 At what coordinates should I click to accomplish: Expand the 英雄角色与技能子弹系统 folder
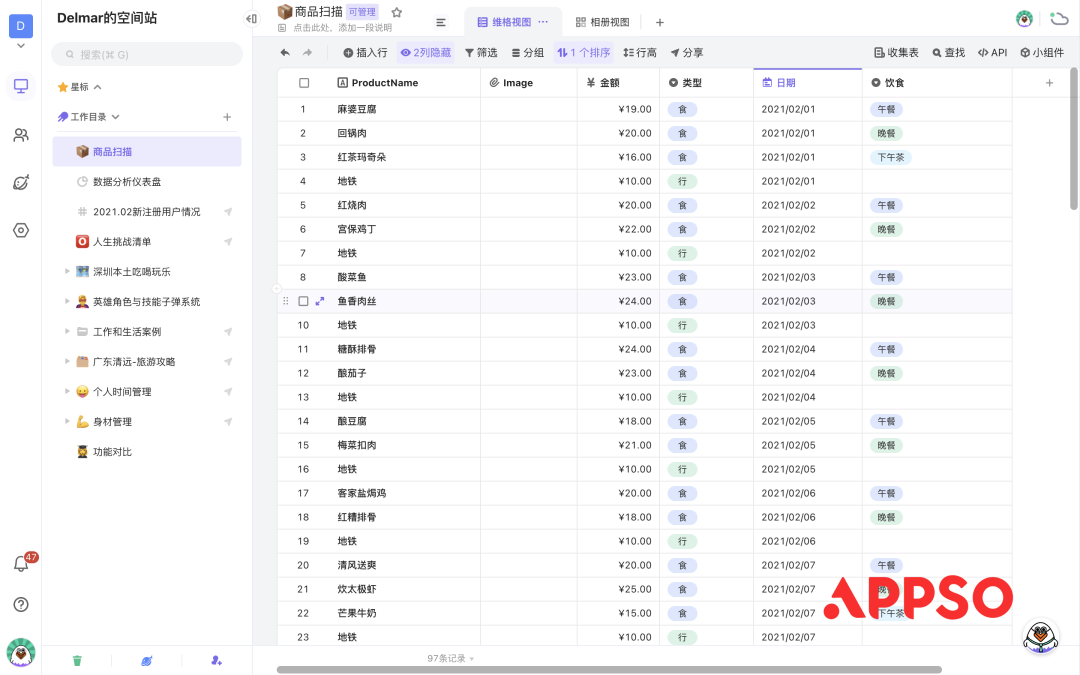click(67, 302)
